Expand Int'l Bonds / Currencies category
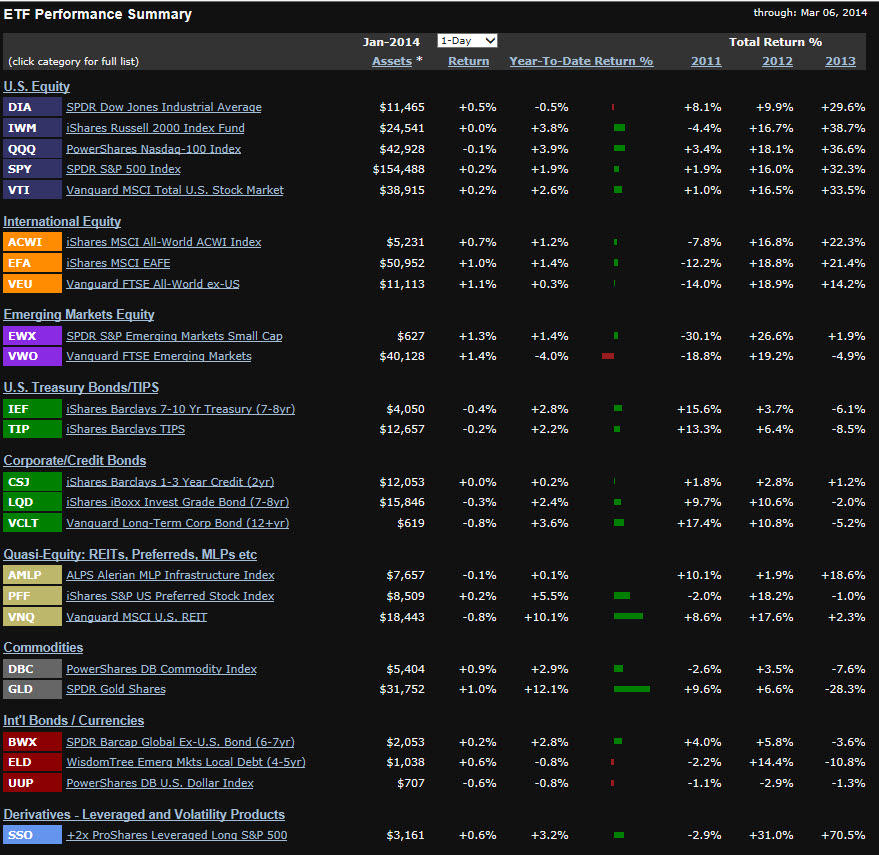 [x=73, y=720]
